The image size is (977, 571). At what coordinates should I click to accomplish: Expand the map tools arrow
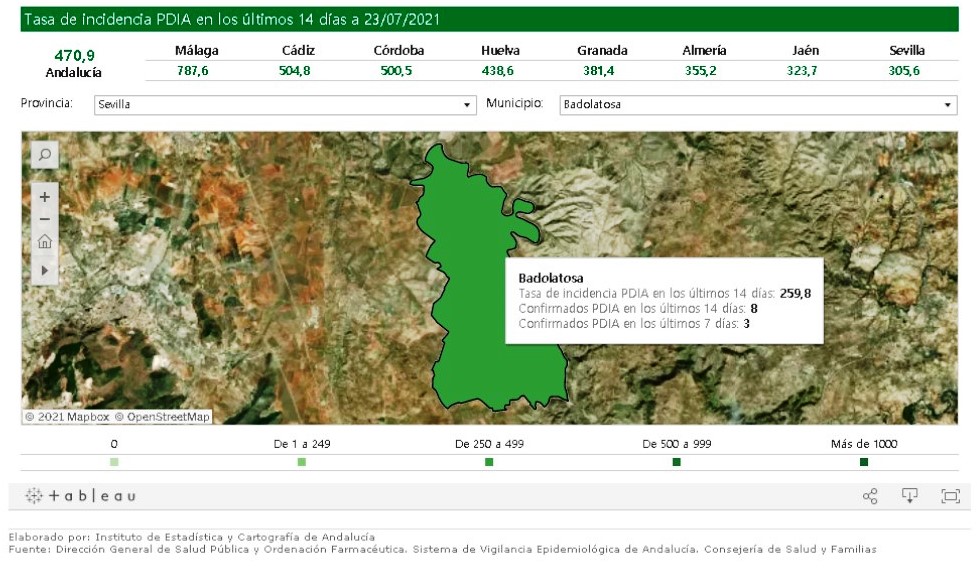[x=45, y=270]
